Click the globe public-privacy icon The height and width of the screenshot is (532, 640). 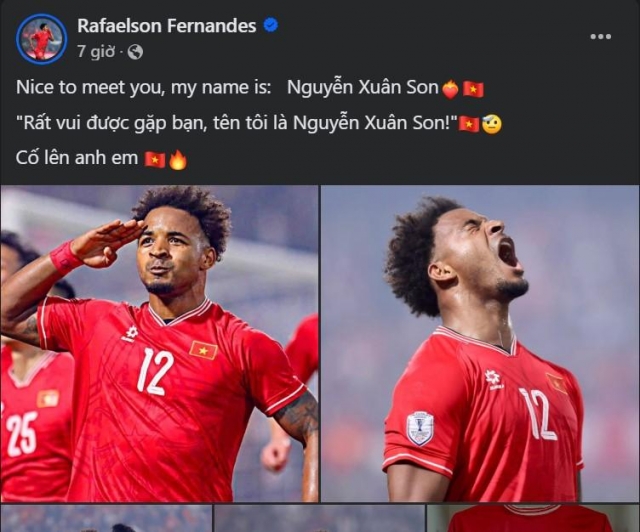[x=135, y=52]
